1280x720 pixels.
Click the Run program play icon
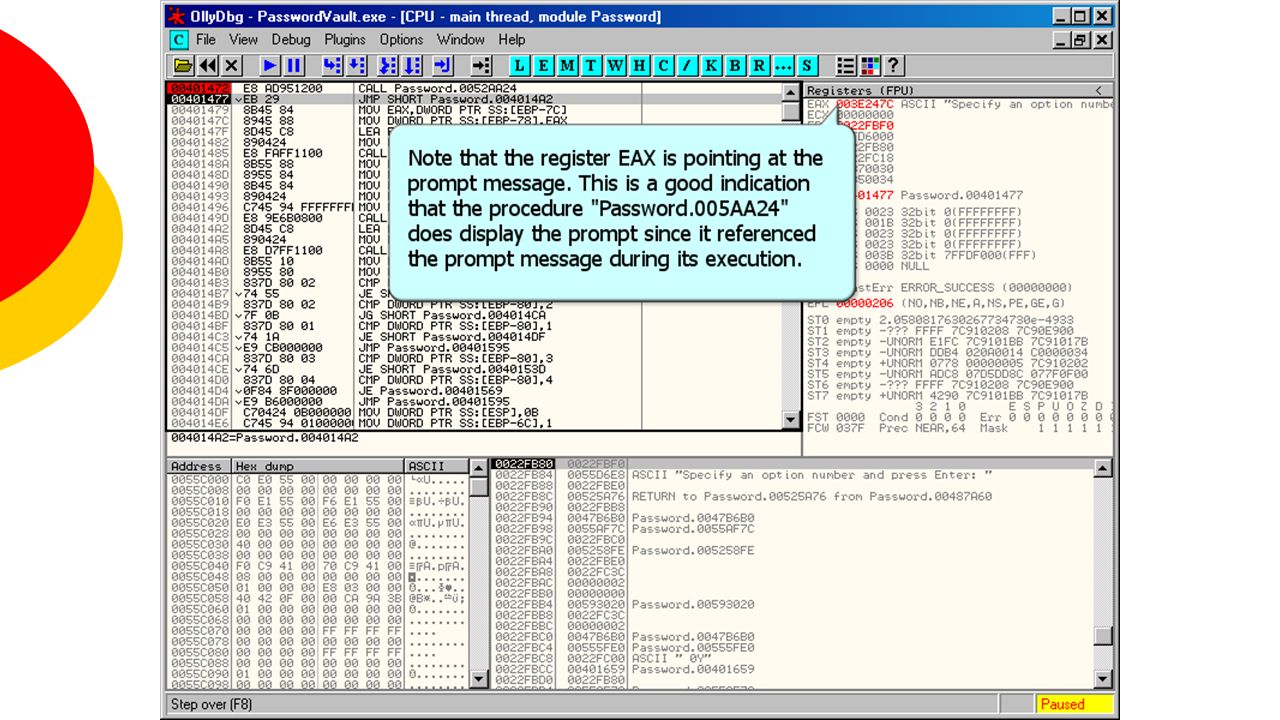[270, 66]
